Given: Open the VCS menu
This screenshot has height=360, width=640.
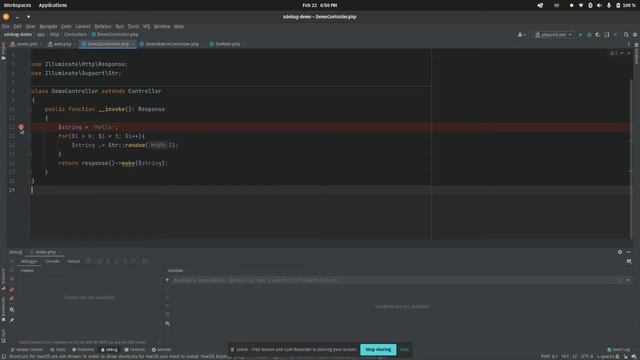Looking at the screenshot, I should (x=146, y=27).
